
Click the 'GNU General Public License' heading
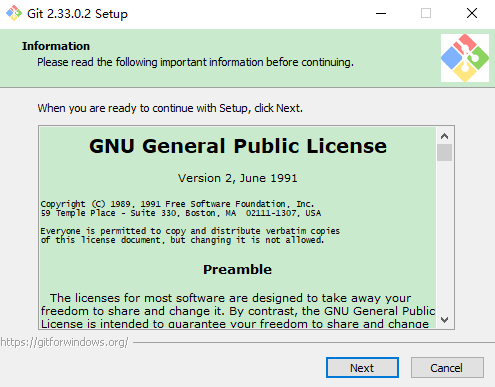[x=238, y=146]
